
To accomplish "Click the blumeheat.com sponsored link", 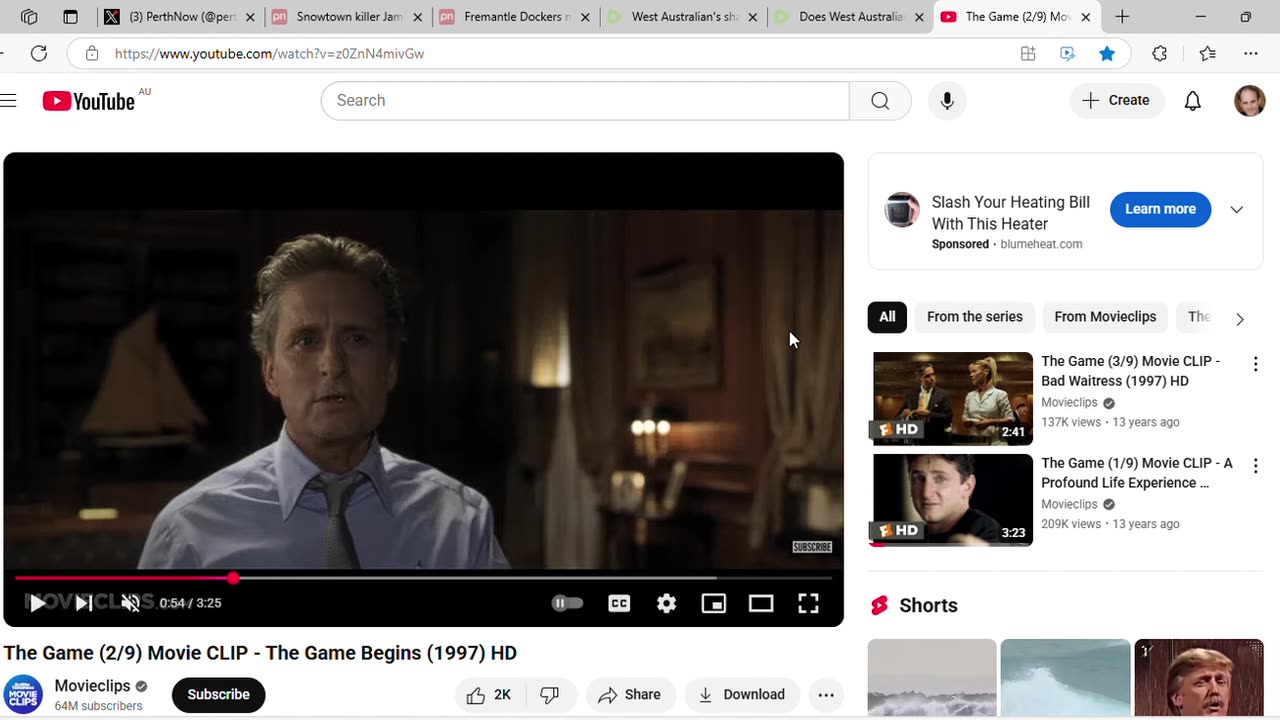I will (x=1041, y=244).
